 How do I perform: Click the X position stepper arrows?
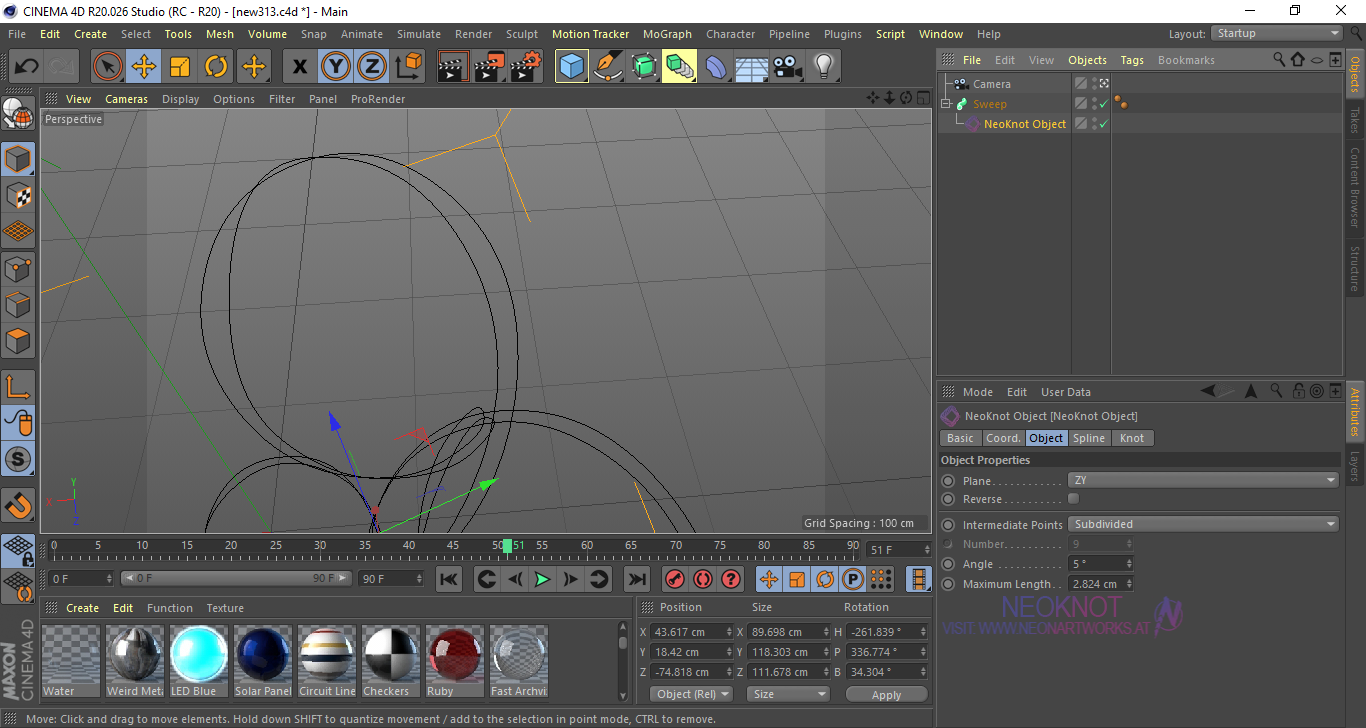[728, 632]
